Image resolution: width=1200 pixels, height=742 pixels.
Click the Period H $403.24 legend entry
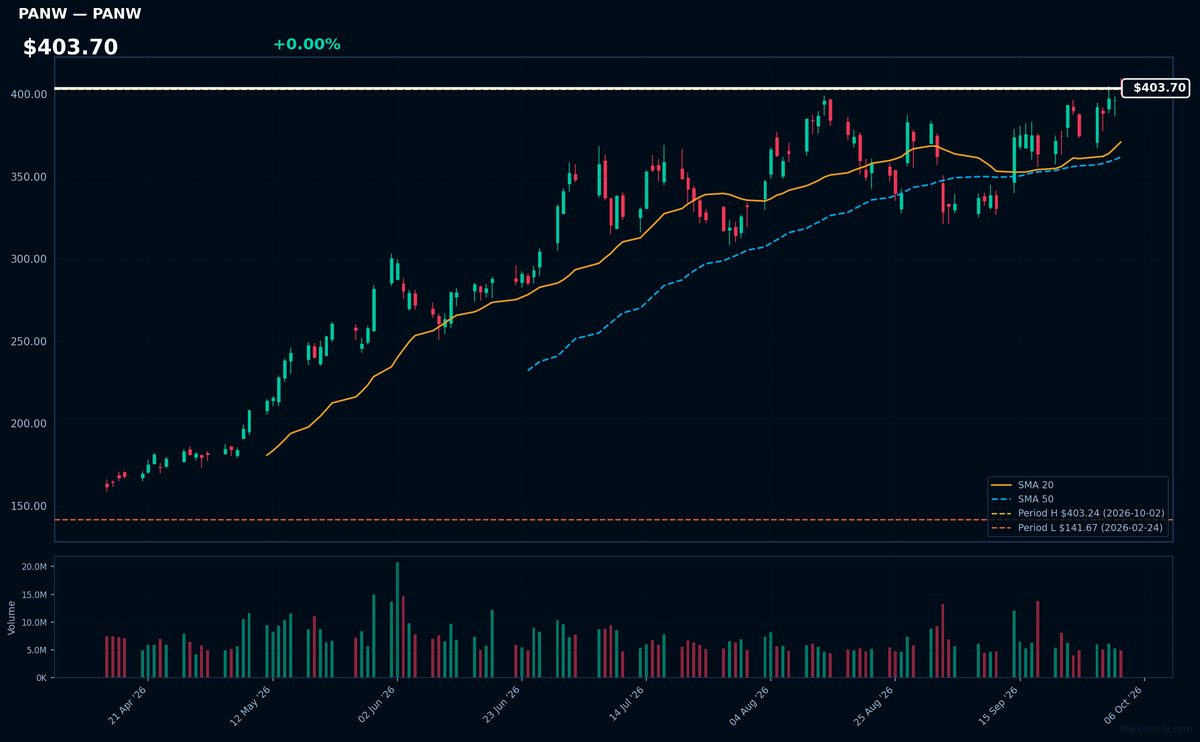tap(1077, 513)
